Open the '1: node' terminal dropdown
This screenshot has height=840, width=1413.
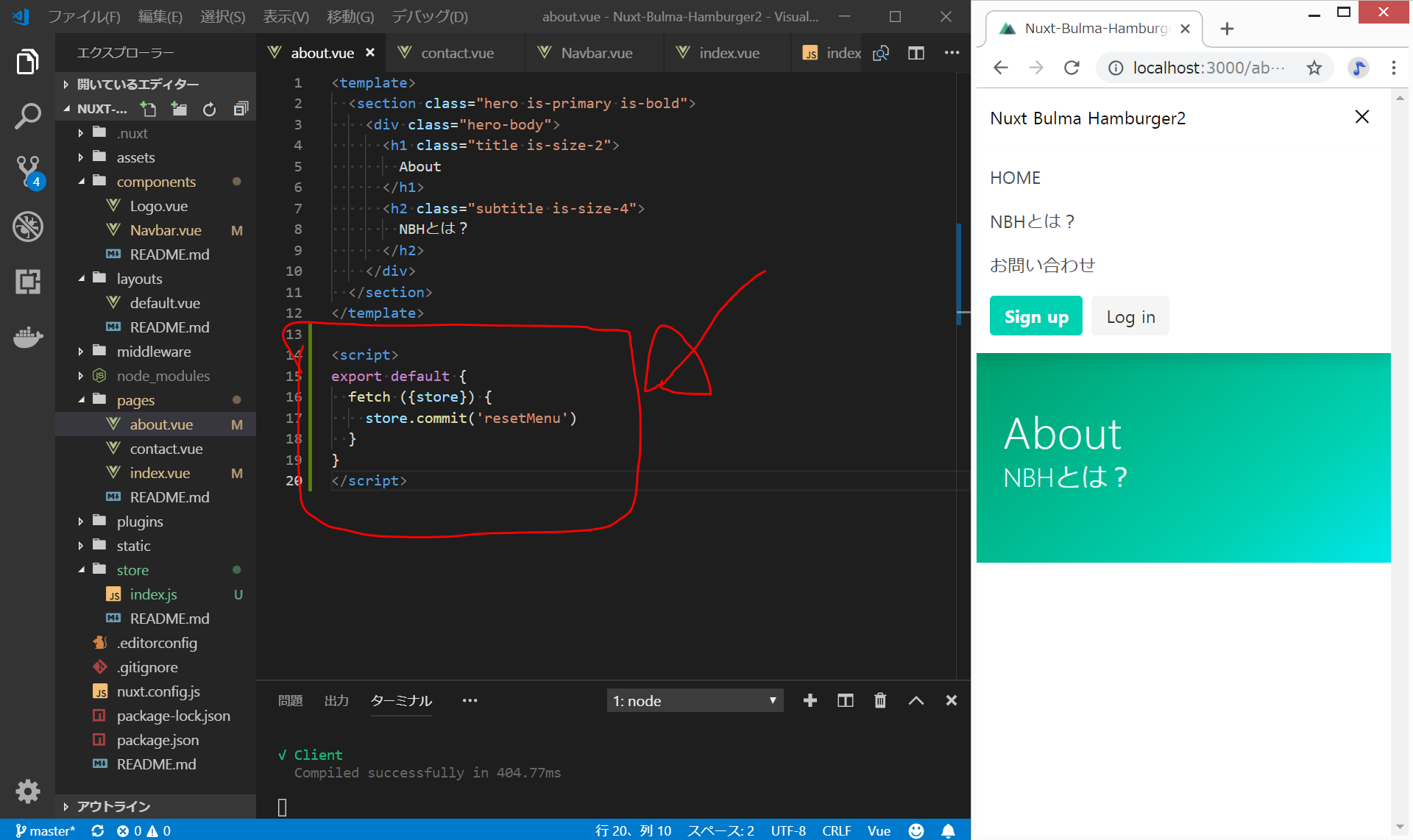click(x=694, y=700)
